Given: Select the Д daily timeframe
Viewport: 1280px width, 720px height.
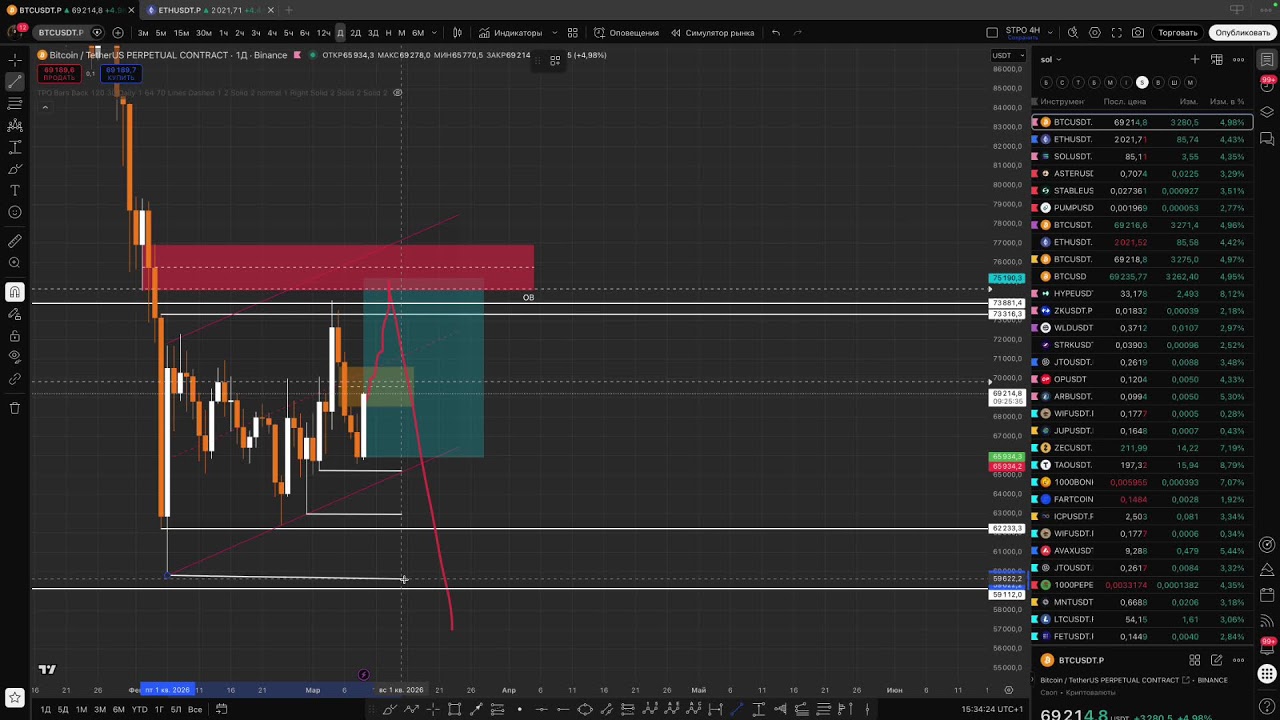Looking at the screenshot, I should click(x=340, y=33).
